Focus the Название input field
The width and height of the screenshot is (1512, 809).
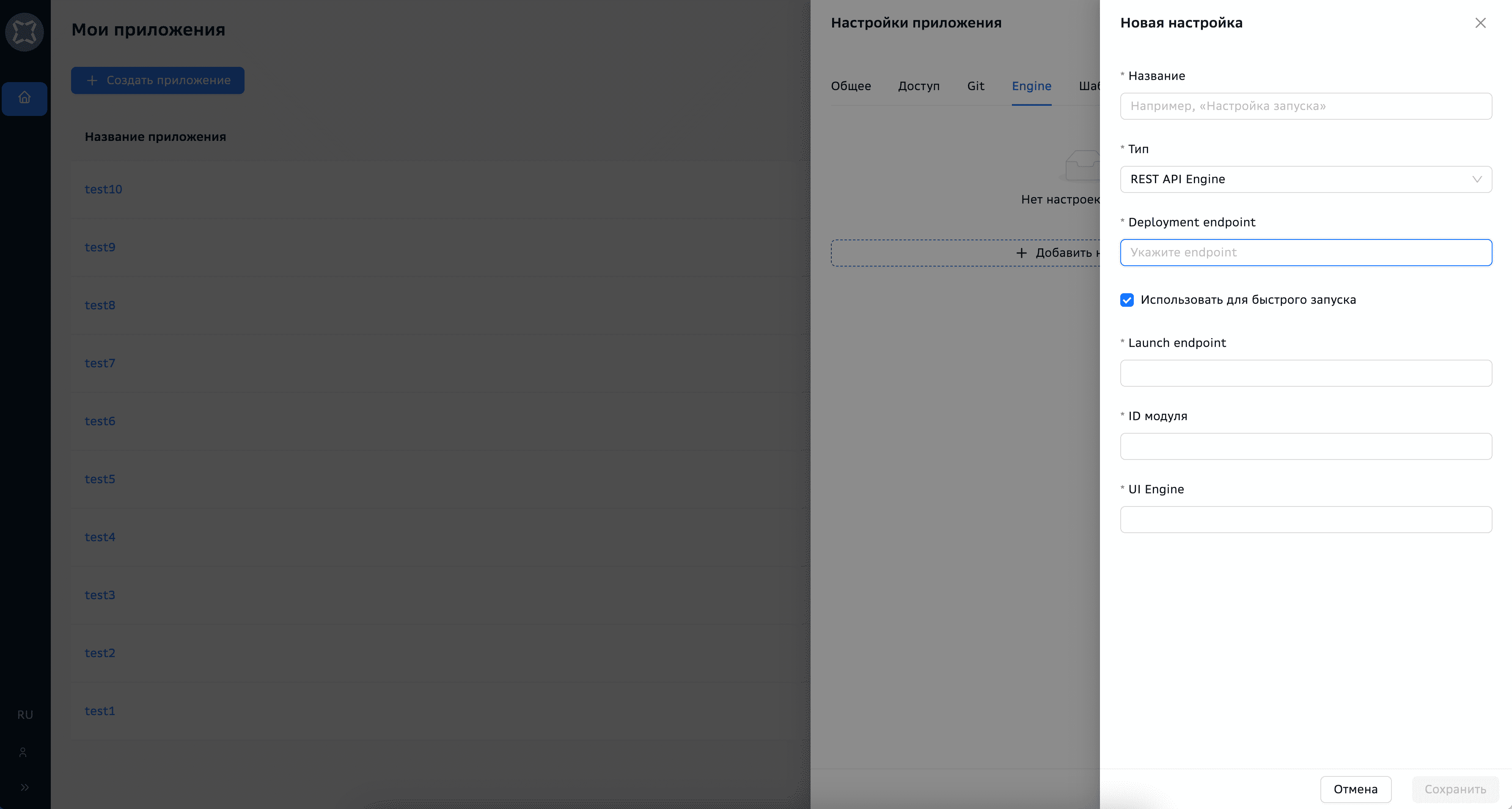click(1306, 106)
